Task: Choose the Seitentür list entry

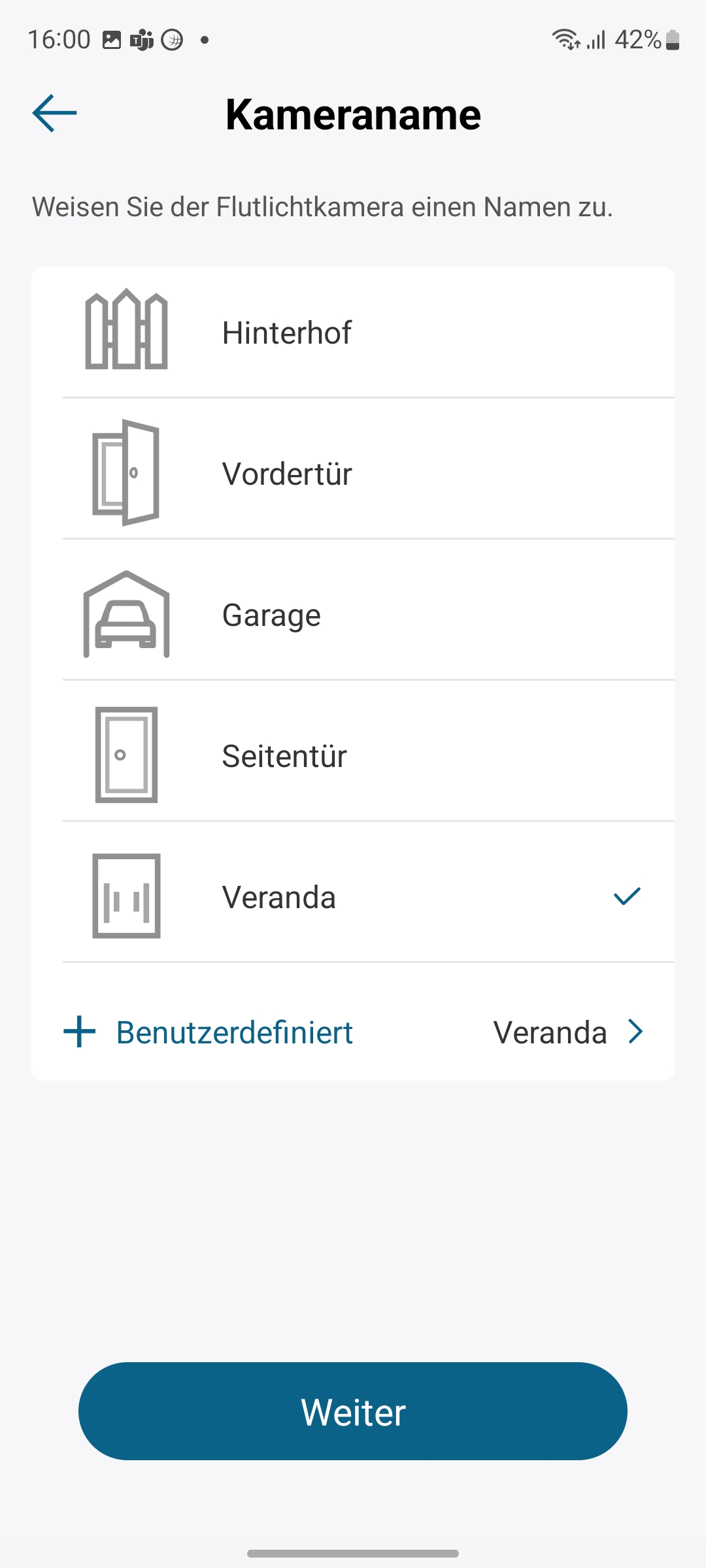Action: (284, 756)
